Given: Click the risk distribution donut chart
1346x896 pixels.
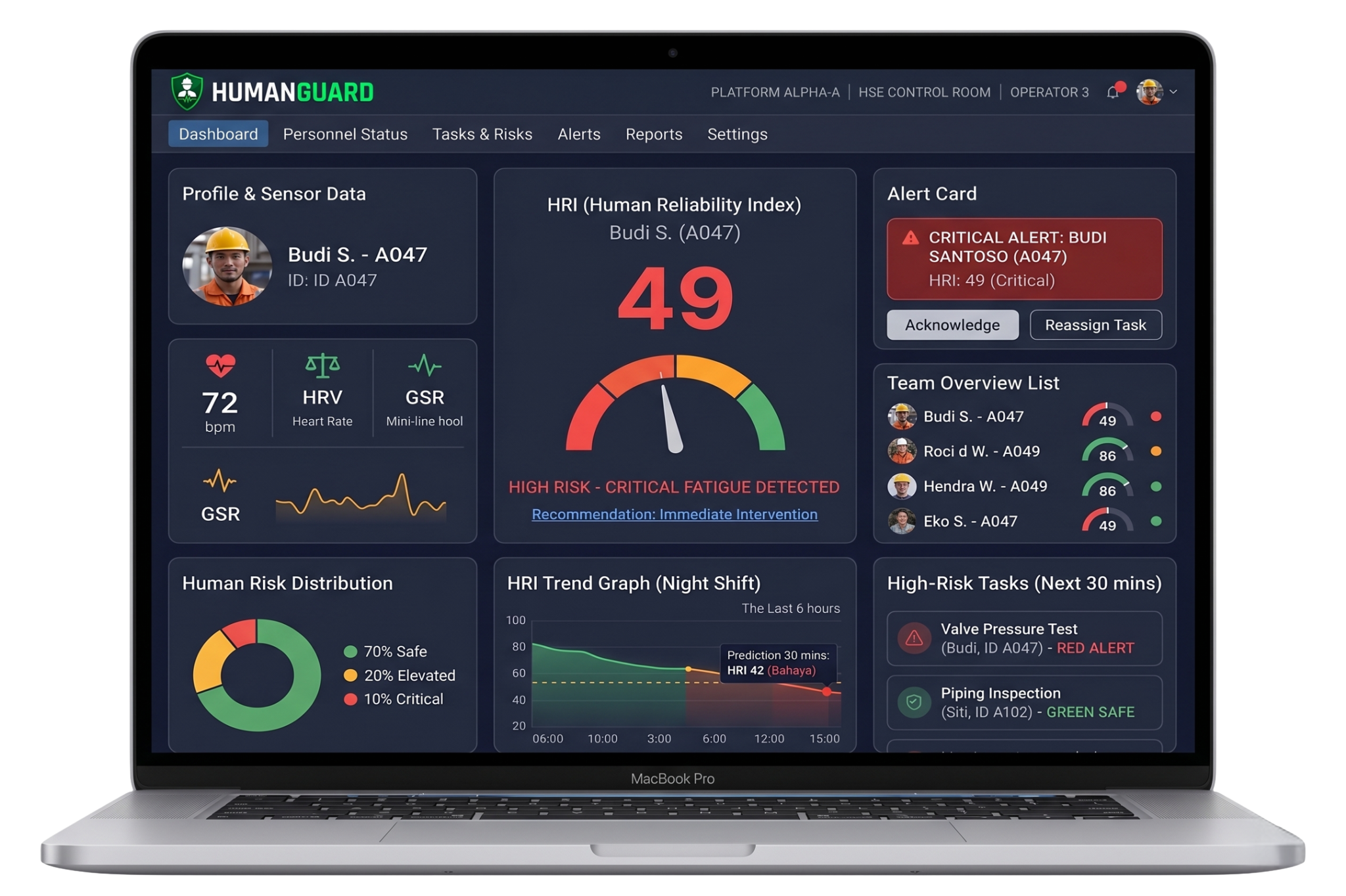Looking at the screenshot, I should point(257,675).
